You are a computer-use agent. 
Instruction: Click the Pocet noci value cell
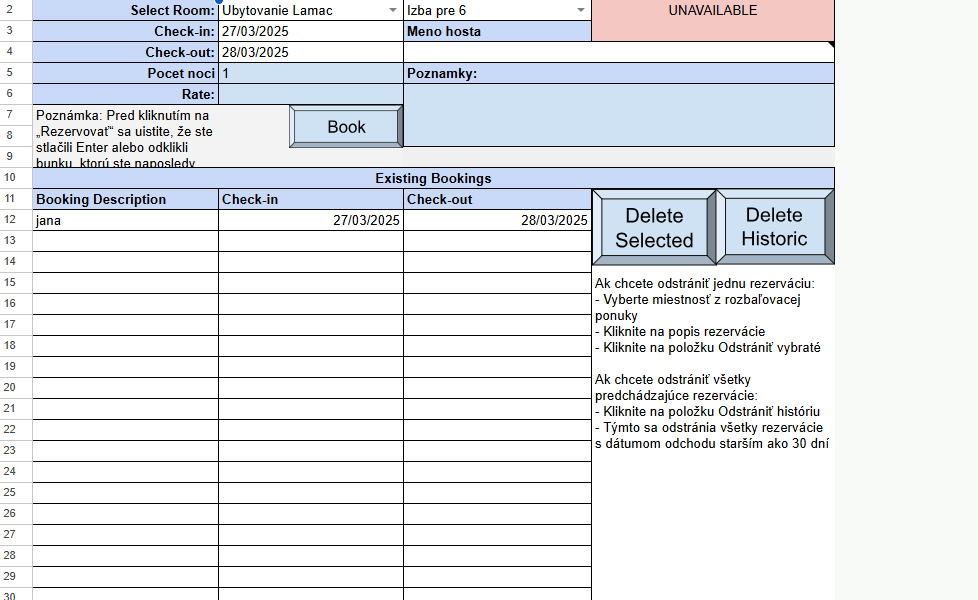point(310,74)
